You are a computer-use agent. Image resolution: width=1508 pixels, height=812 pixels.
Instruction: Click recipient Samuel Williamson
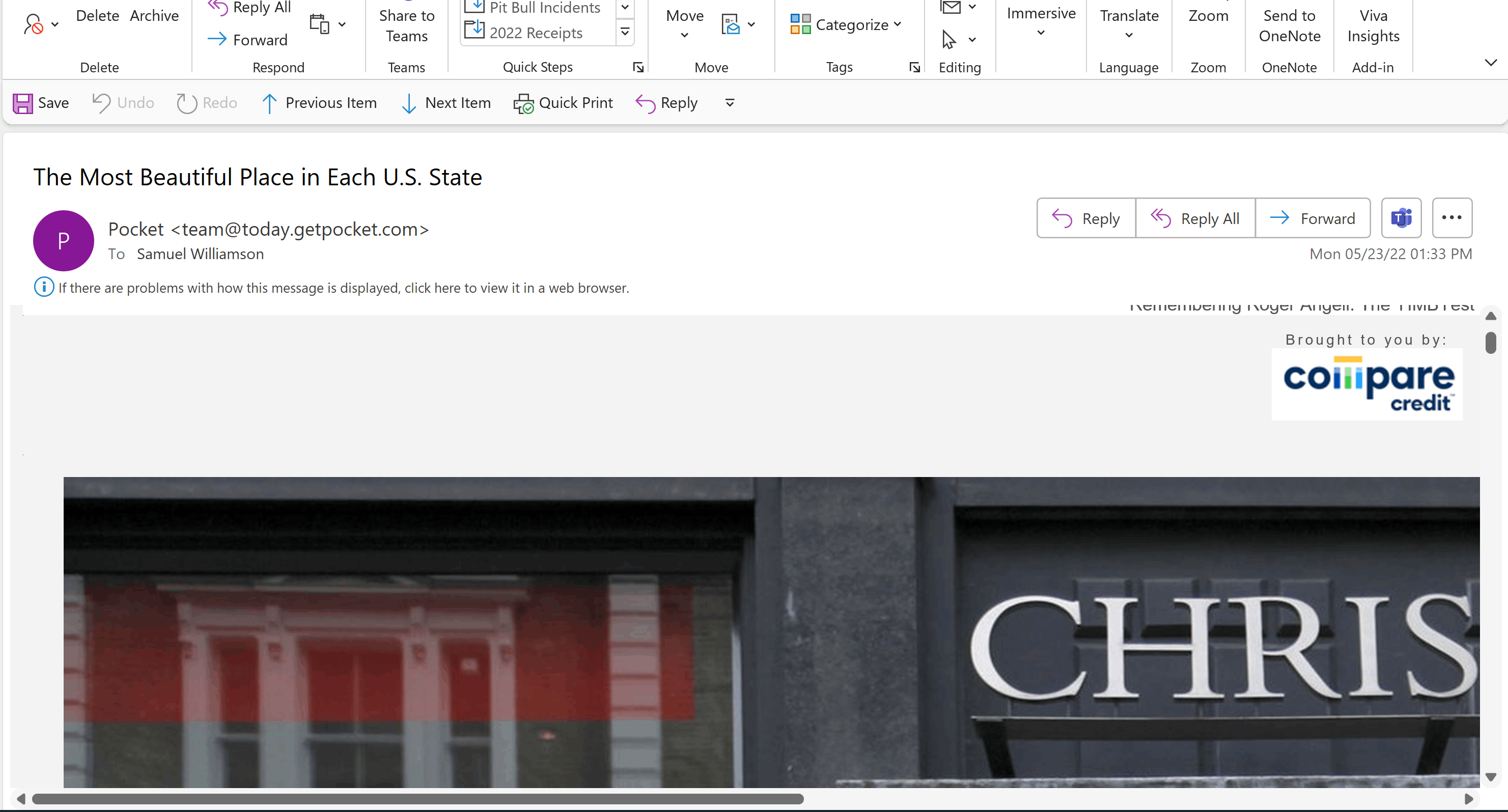click(x=200, y=254)
